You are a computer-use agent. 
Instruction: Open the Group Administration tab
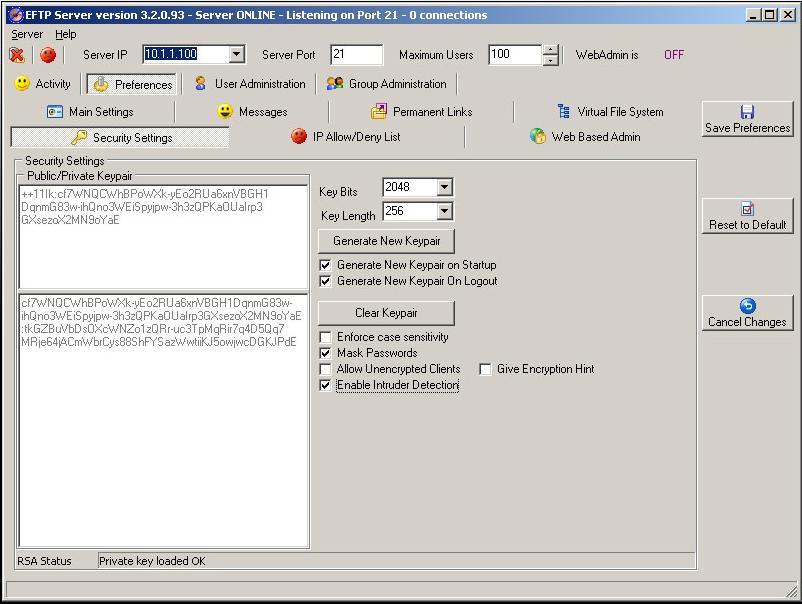pos(387,84)
